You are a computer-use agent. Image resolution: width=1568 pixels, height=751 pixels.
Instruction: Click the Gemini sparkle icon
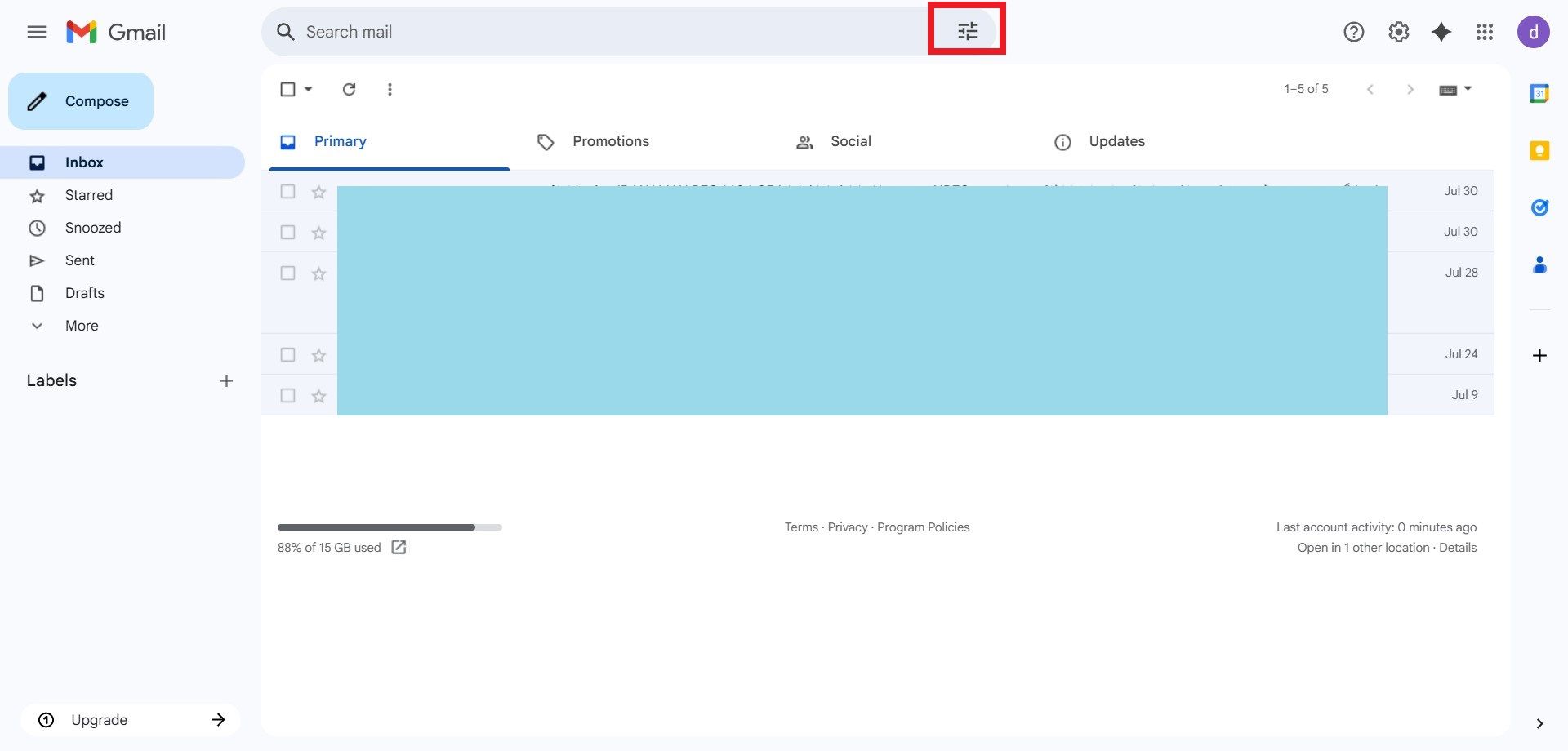pyautogui.click(x=1441, y=32)
